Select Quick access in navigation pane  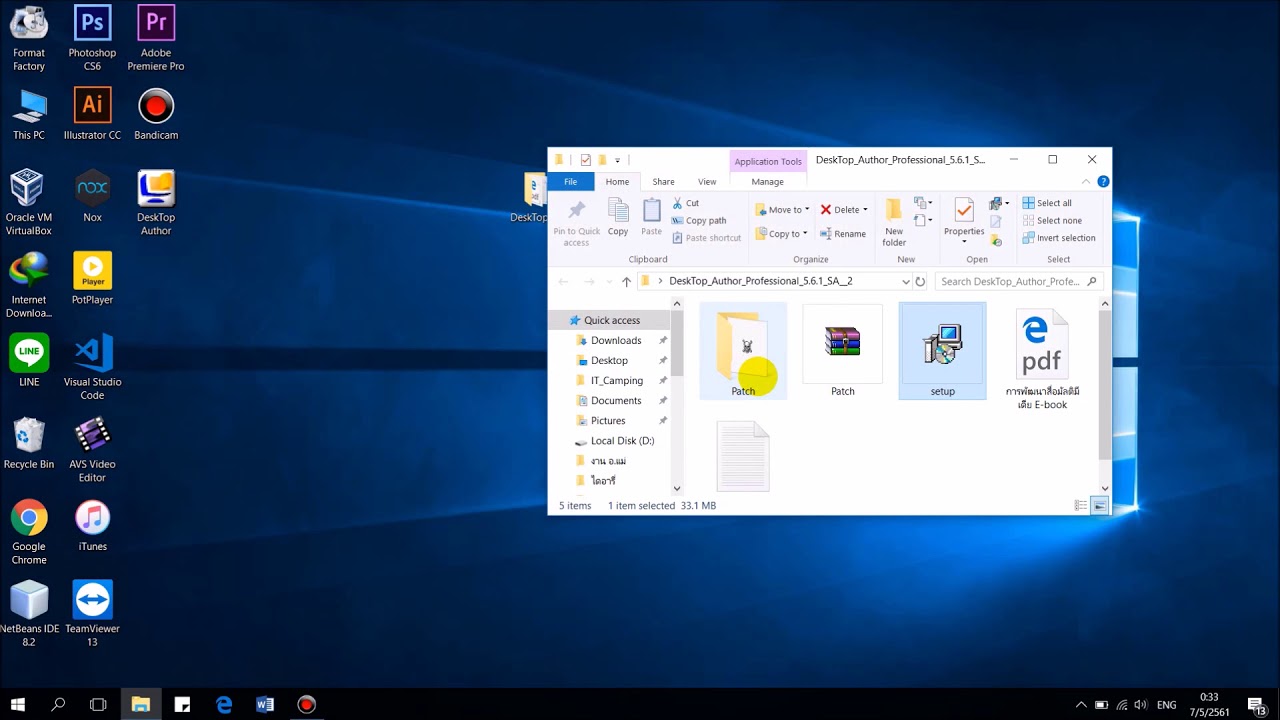click(609, 320)
